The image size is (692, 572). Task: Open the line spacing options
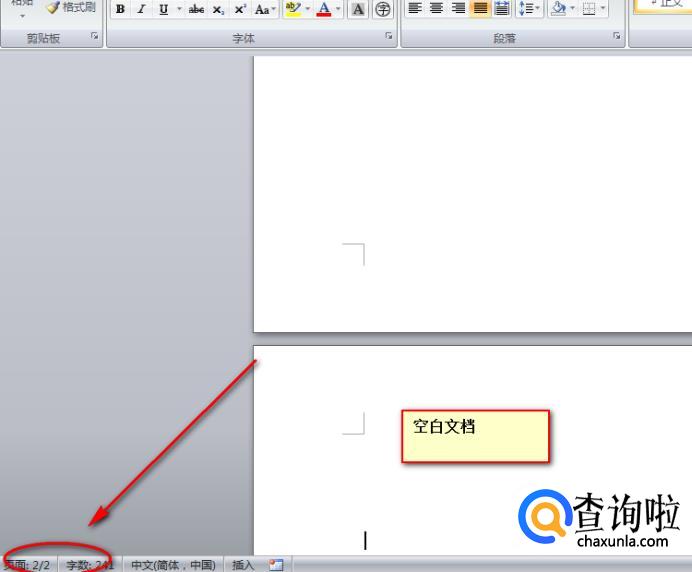click(528, 8)
